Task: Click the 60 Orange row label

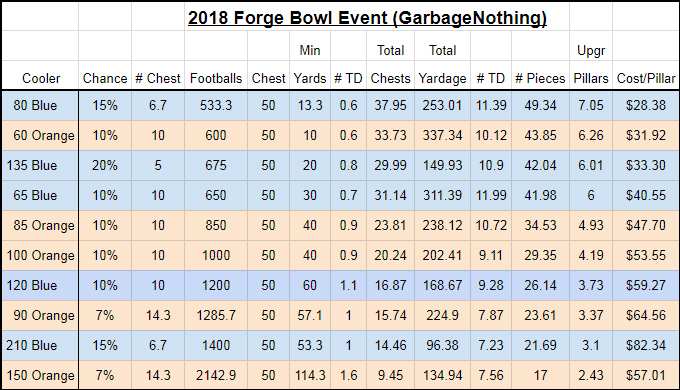Action: pyautogui.click(x=44, y=135)
